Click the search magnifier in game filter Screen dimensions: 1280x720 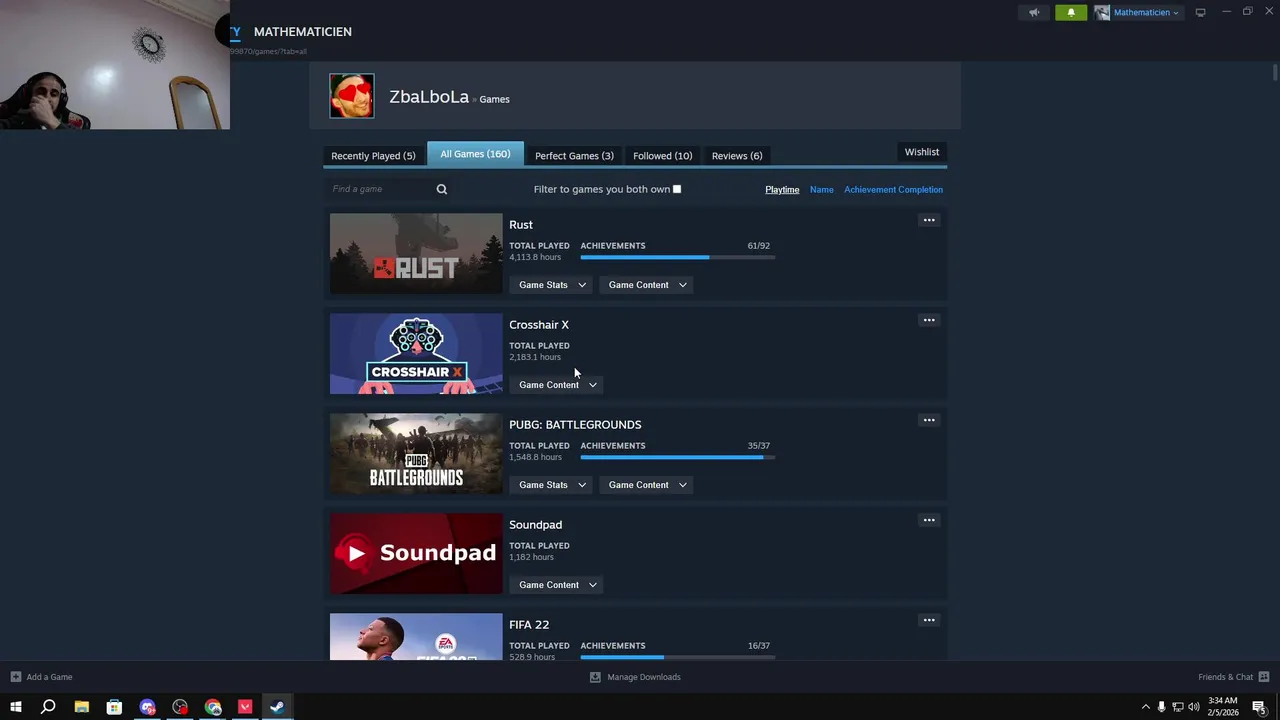coord(442,189)
